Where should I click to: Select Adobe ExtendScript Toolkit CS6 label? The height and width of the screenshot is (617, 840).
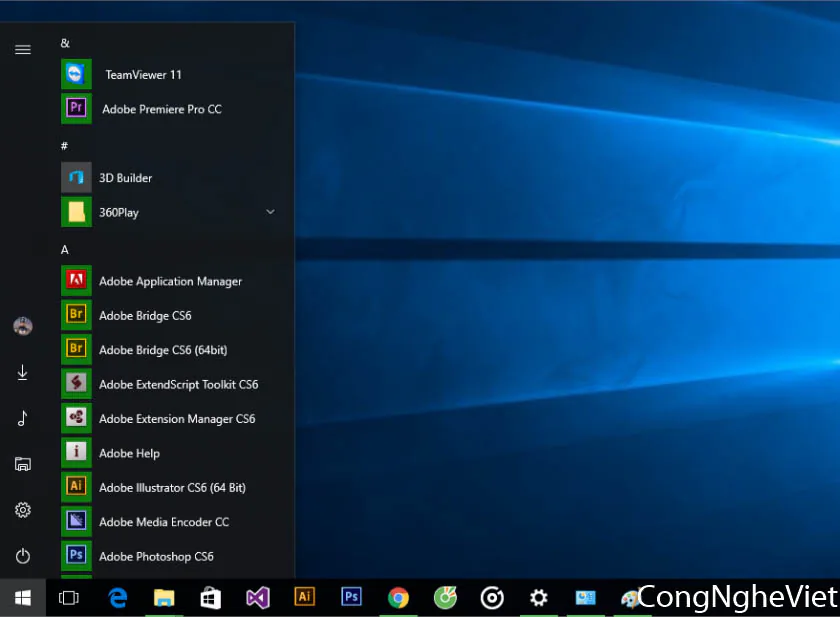pyautogui.click(x=178, y=385)
